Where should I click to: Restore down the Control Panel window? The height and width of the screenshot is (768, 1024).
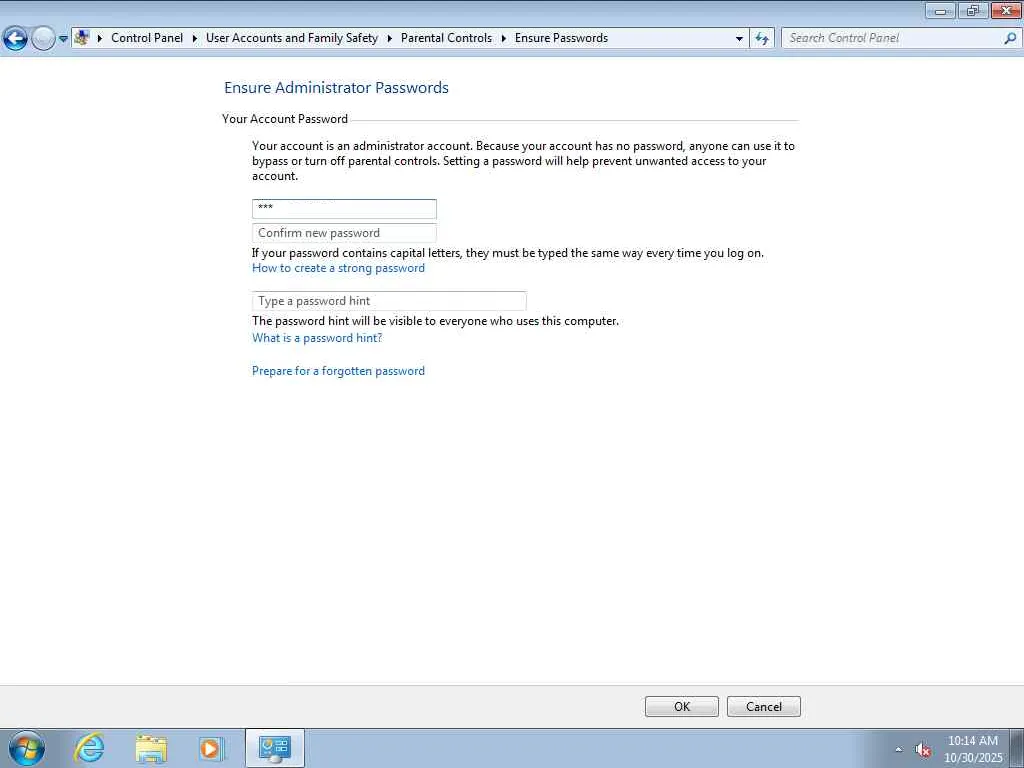click(x=973, y=10)
